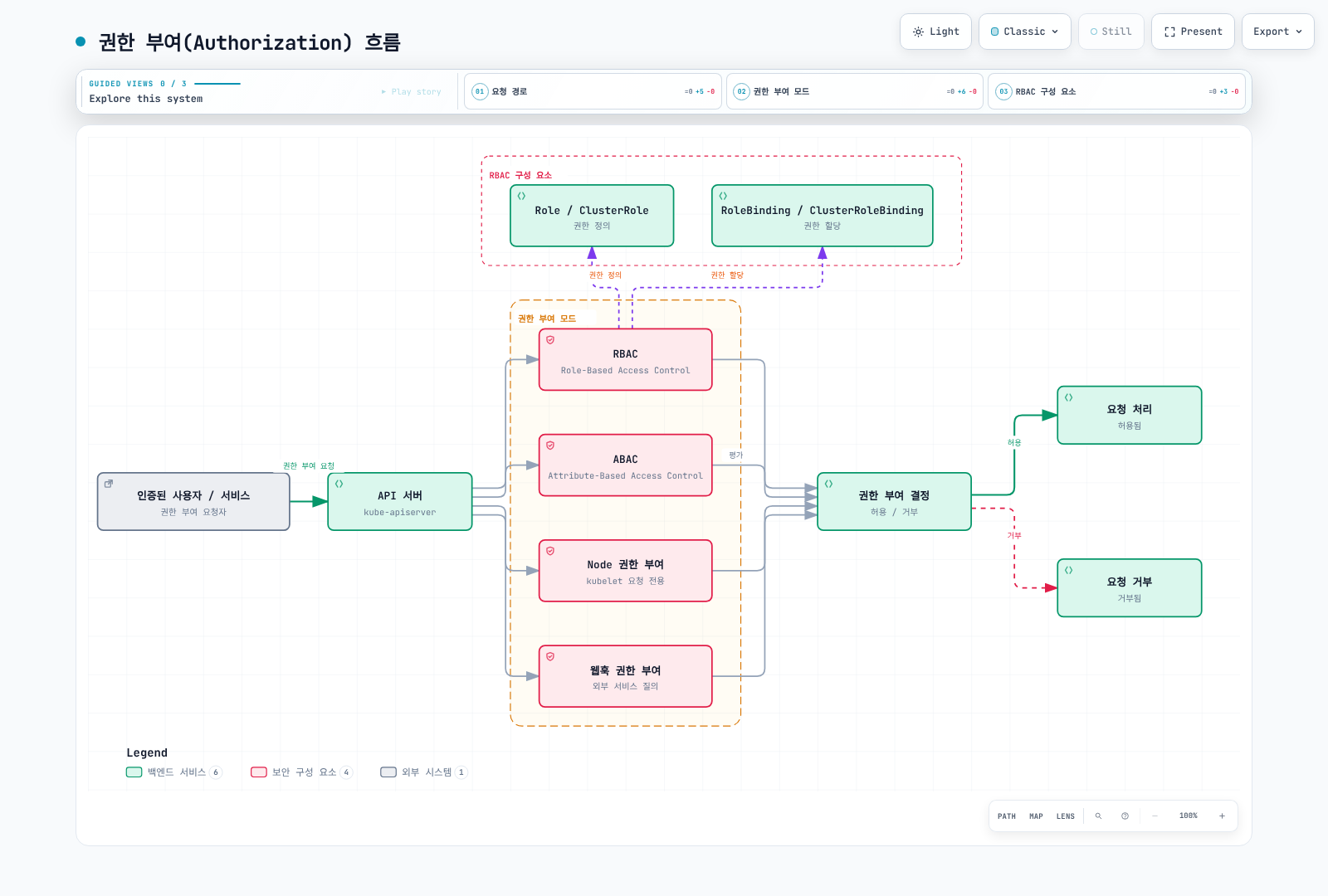Open the Export dropdown menu
Image resolution: width=1328 pixels, height=896 pixels.
point(1277,32)
